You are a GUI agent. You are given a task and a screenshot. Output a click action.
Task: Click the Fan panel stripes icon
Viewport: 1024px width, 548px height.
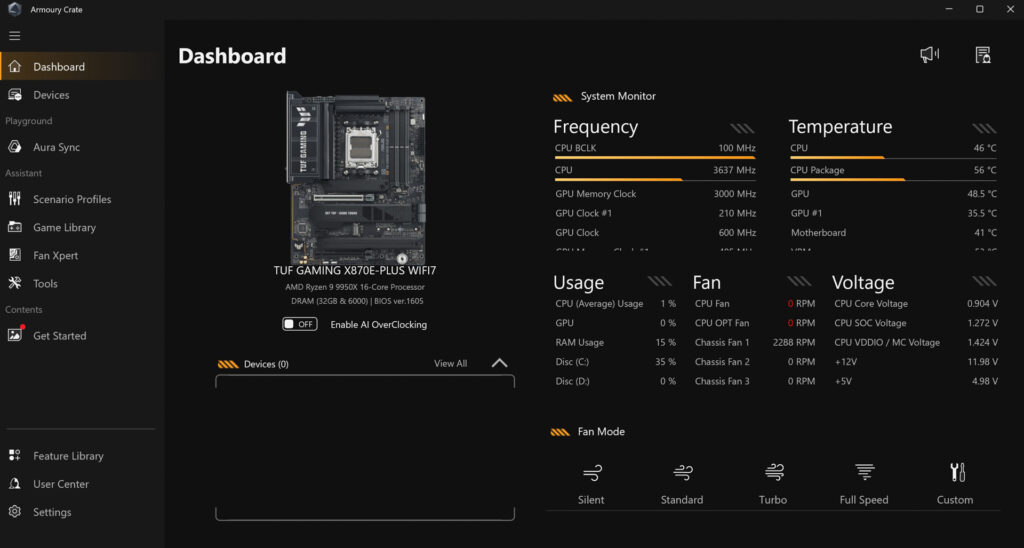coord(799,282)
